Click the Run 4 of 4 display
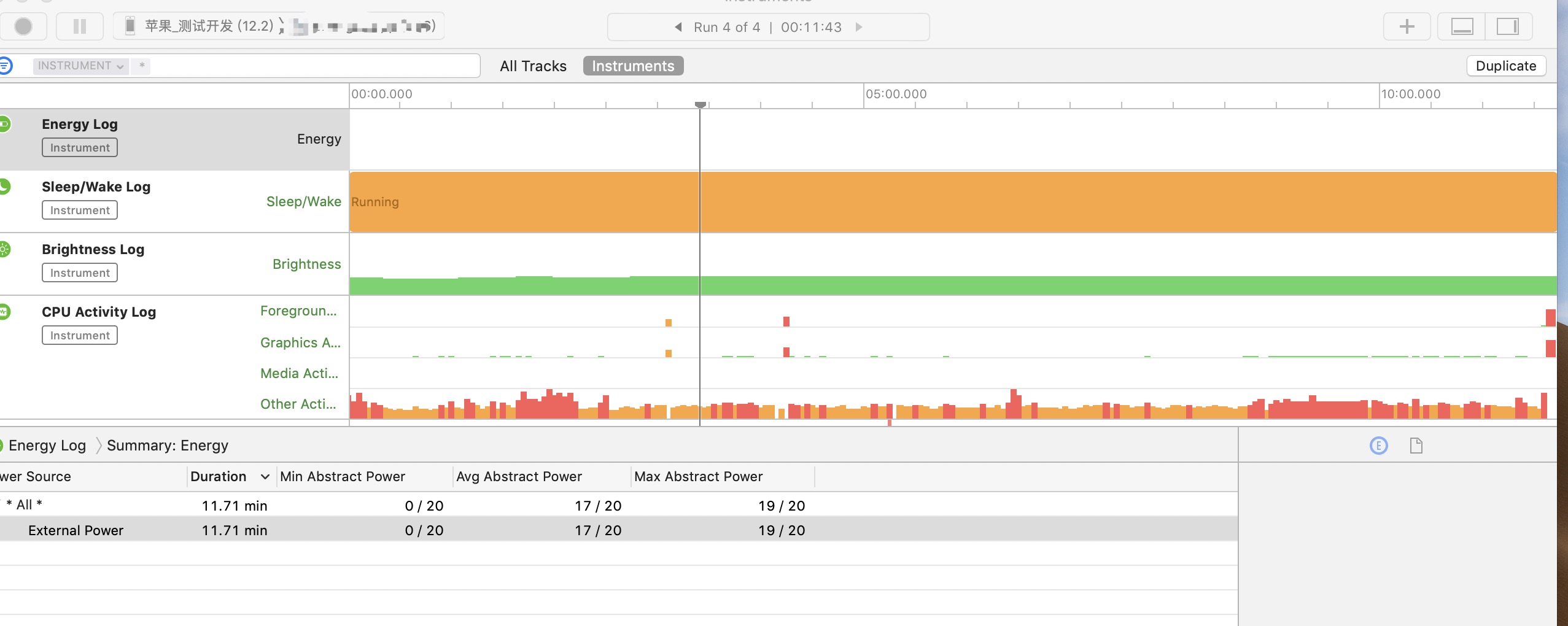Viewport: 1568px width, 626px height. pos(727,27)
